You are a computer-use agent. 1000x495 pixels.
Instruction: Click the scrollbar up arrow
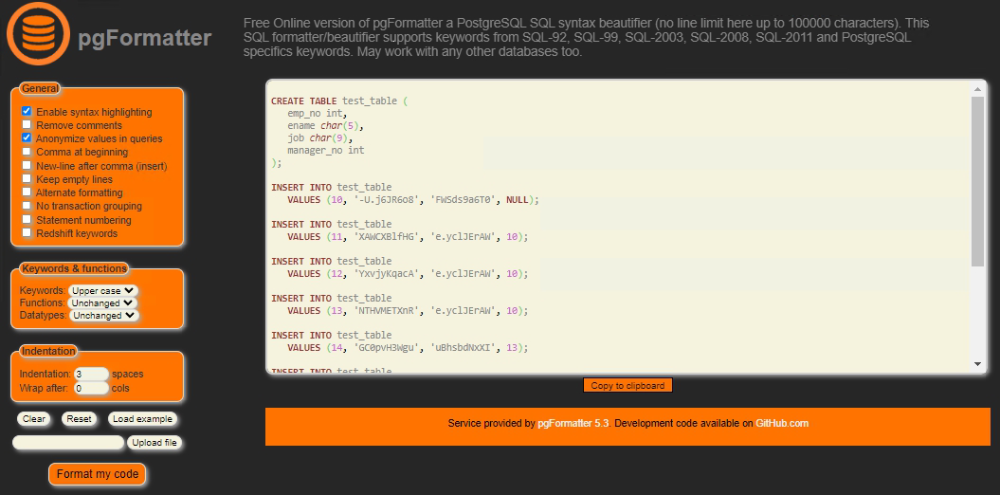(x=978, y=90)
